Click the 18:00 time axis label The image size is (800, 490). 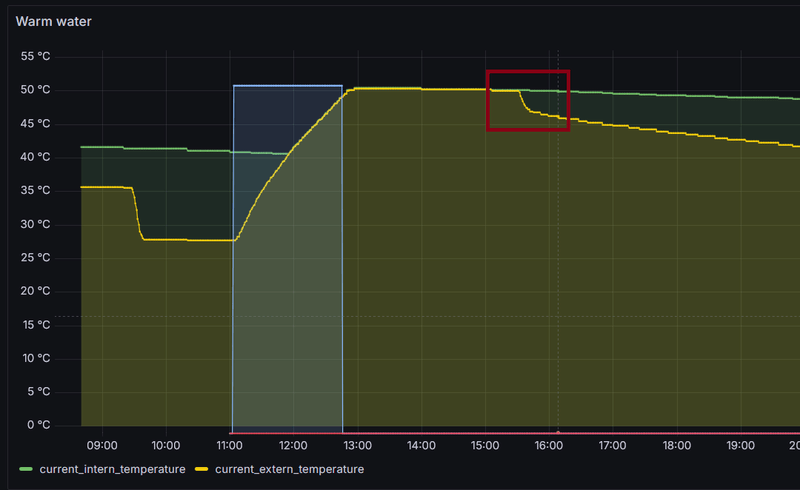(677, 446)
